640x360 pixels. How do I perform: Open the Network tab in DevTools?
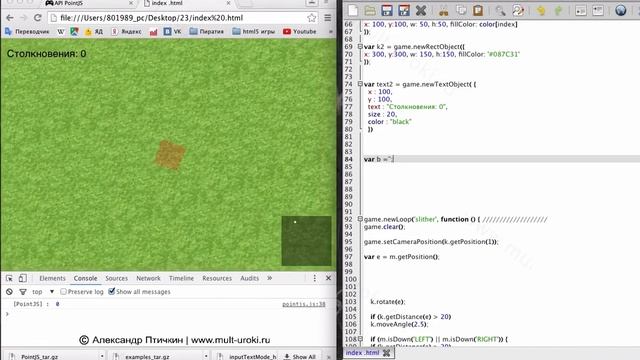pyautogui.click(x=148, y=278)
